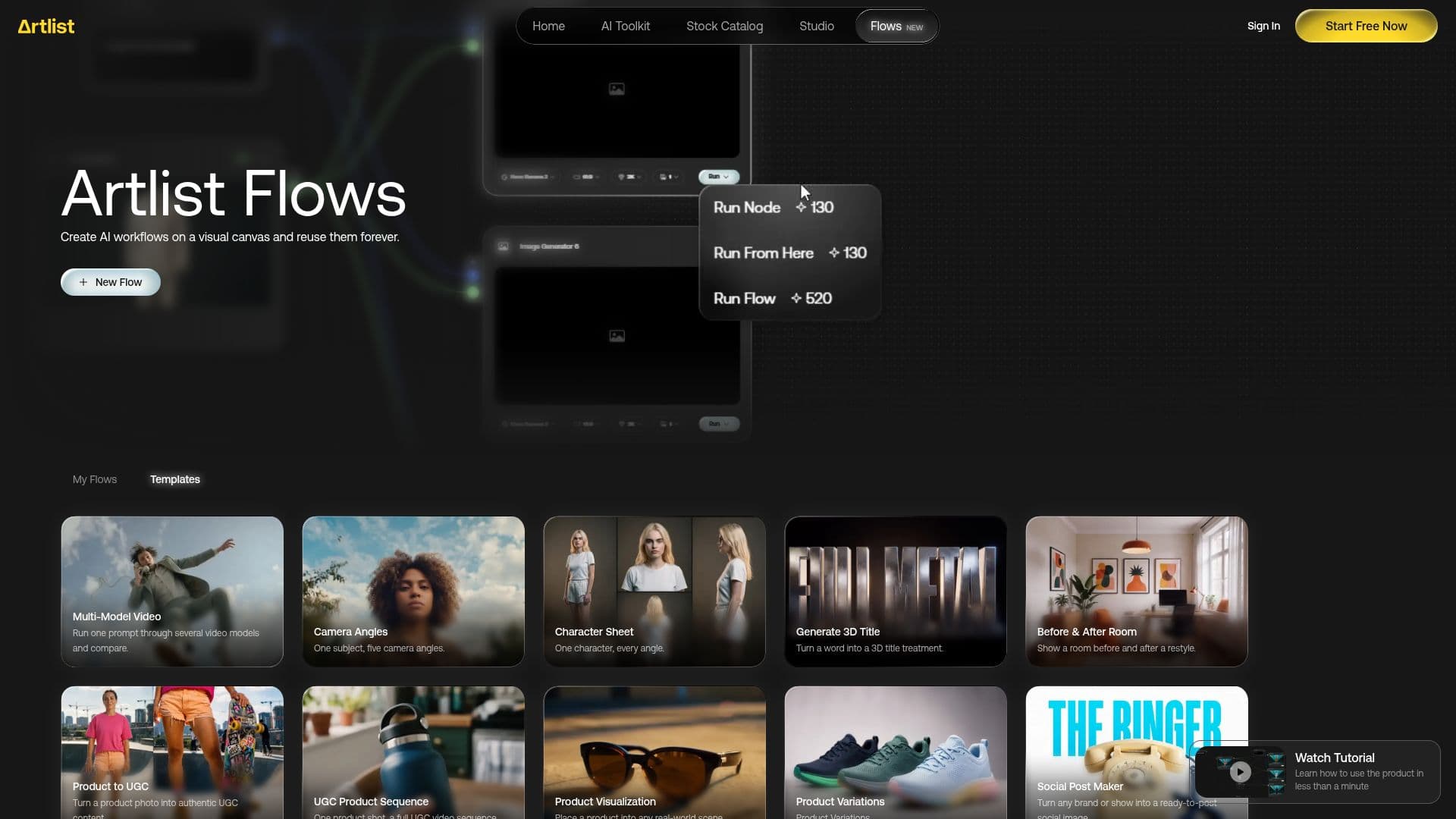This screenshot has width=1456, height=819.
Task: Open the Product Variations template
Action: [896, 752]
